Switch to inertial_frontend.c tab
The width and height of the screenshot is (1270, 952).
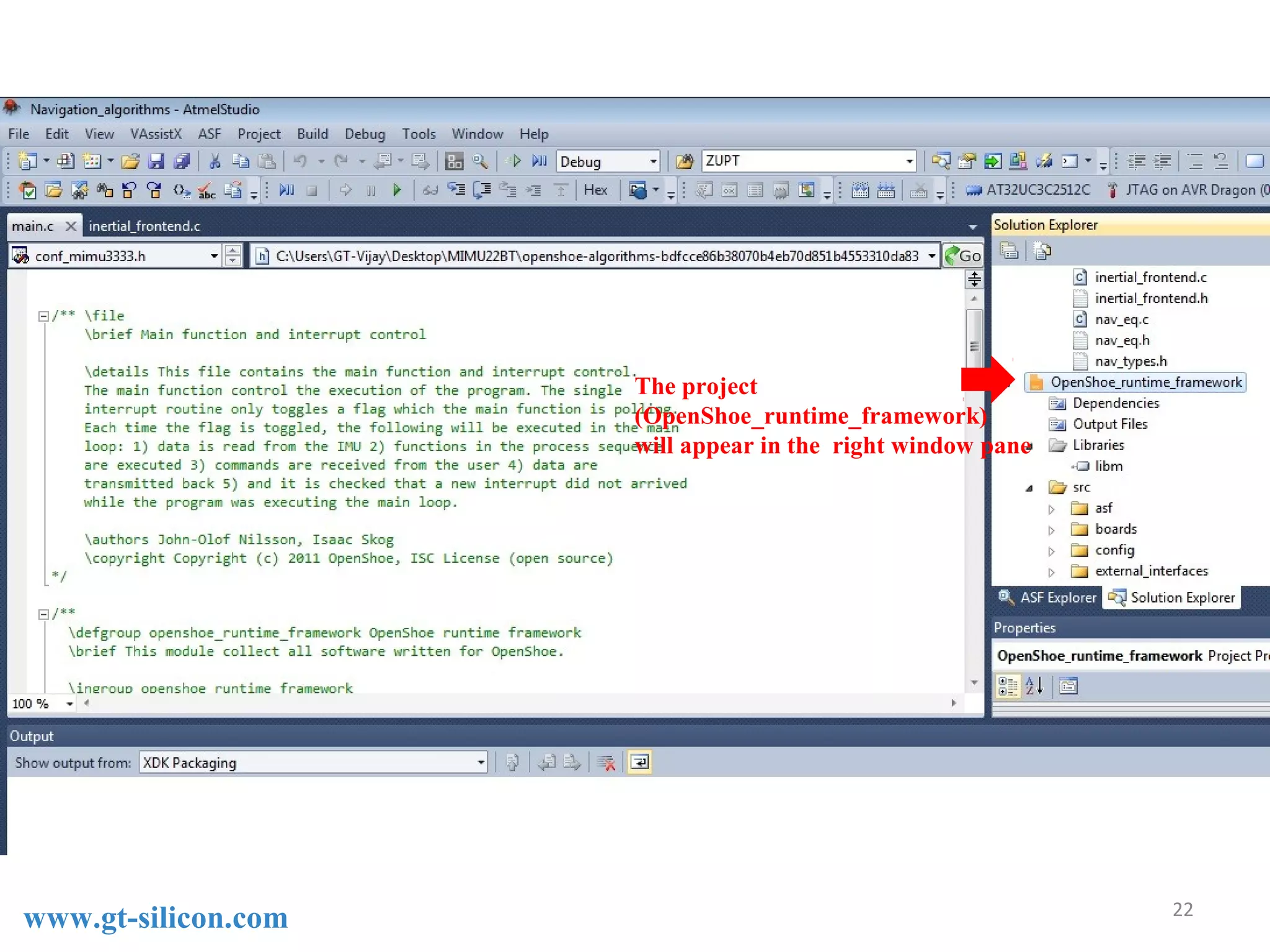pos(144,226)
